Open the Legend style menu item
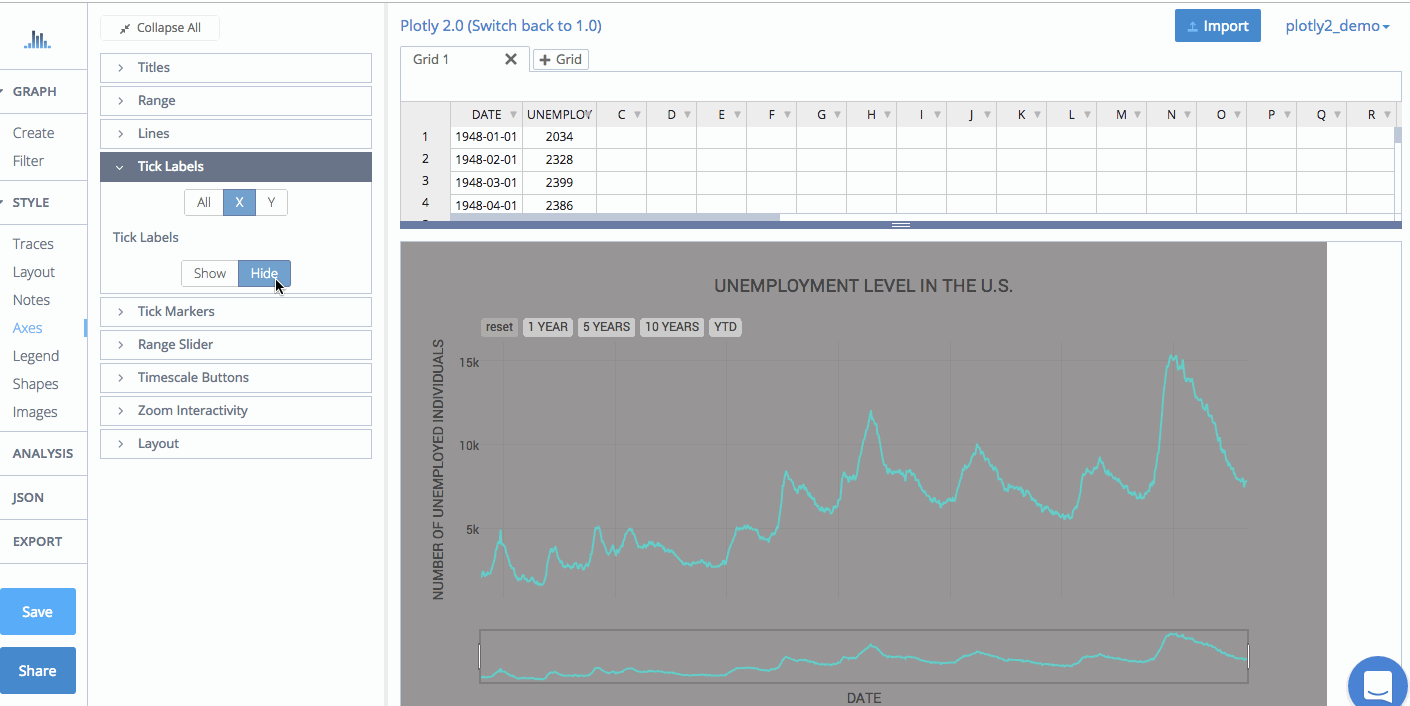The height and width of the screenshot is (706, 1410). pos(36,356)
